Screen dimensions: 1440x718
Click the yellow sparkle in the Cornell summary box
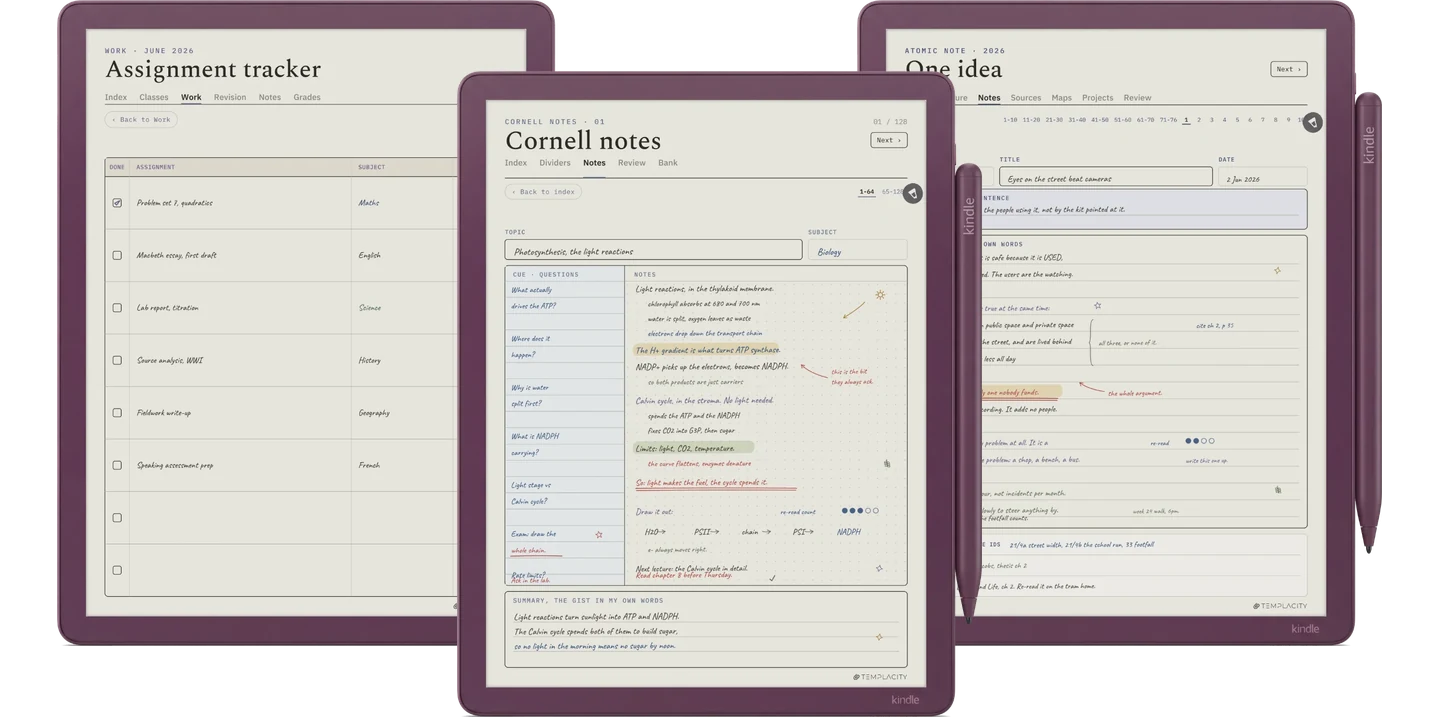coord(879,637)
